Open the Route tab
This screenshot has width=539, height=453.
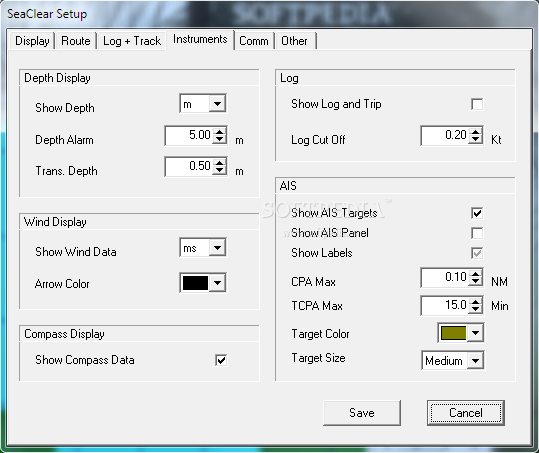[76, 41]
